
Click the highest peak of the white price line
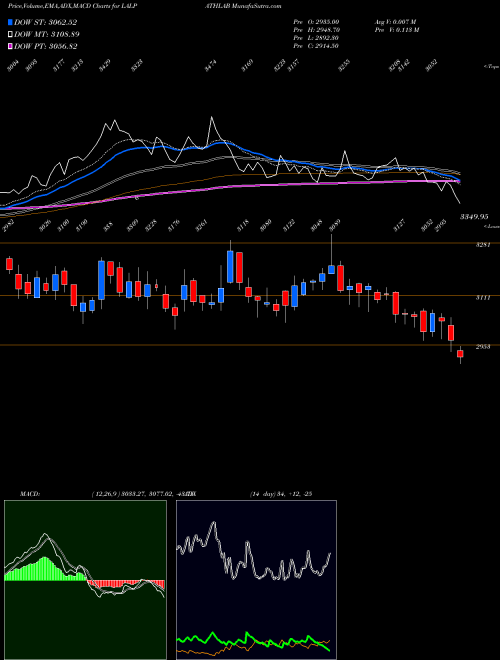tap(211, 117)
